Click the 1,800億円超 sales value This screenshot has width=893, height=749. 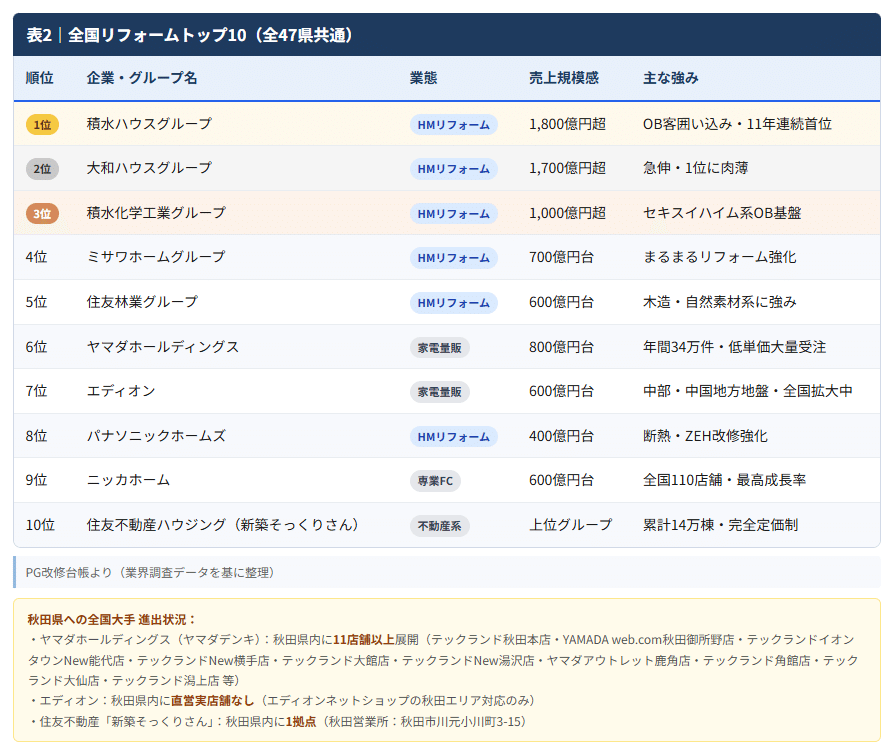pyautogui.click(x=567, y=124)
